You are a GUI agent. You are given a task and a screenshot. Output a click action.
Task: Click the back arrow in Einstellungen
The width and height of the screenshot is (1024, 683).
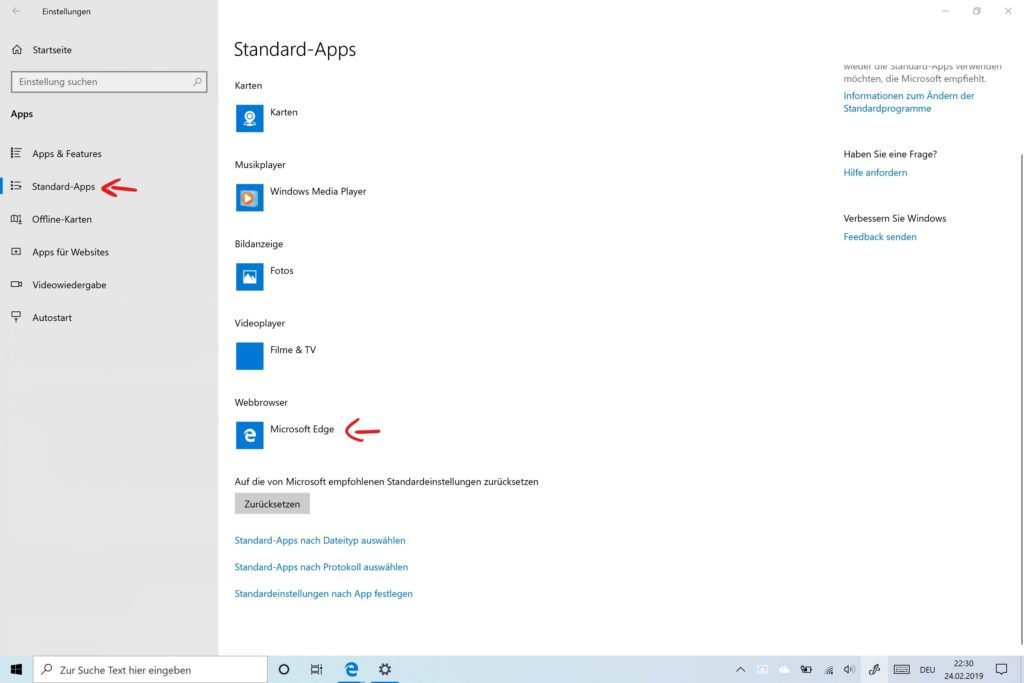pyautogui.click(x=16, y=11)
